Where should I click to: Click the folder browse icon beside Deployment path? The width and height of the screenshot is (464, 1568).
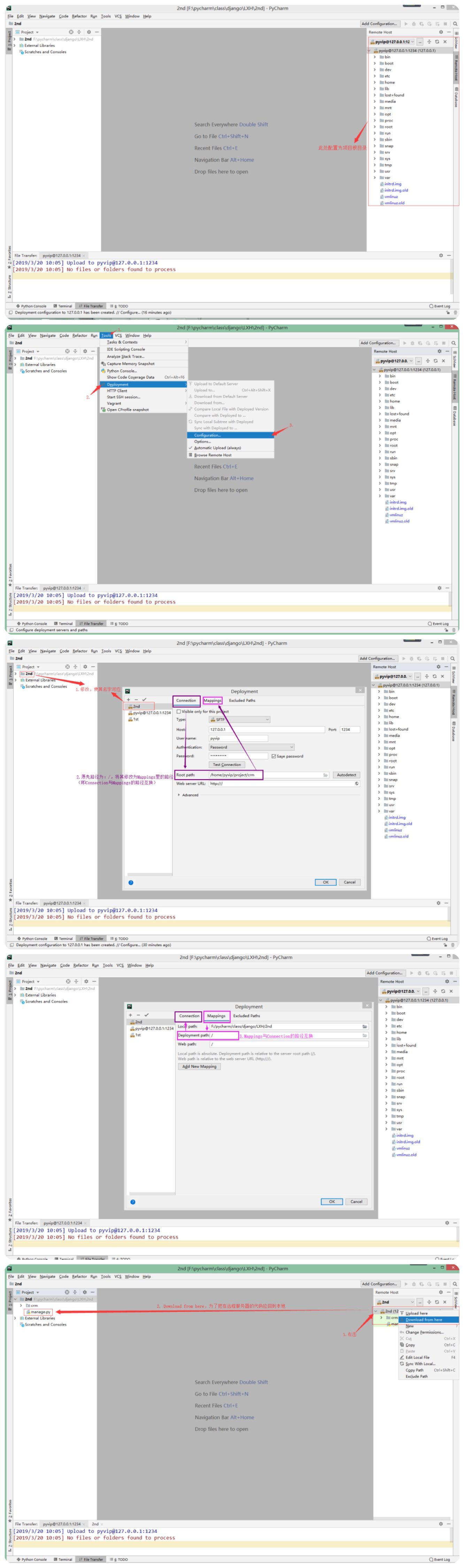click(365, 1035)
